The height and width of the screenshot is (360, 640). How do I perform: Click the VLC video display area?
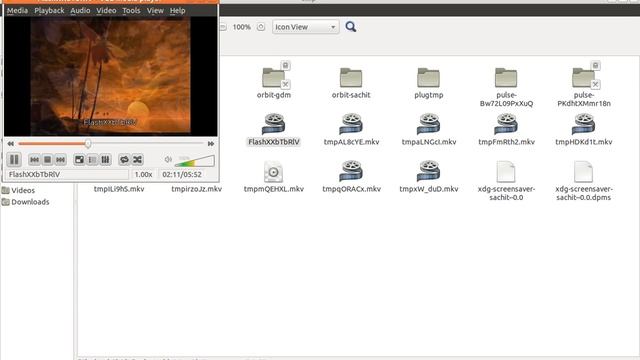pos(111,76)
